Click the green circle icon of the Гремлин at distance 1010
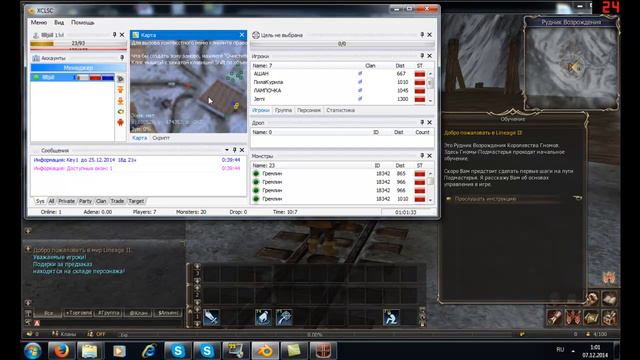Viewport: 640px width, 360px height. point(256,199)
